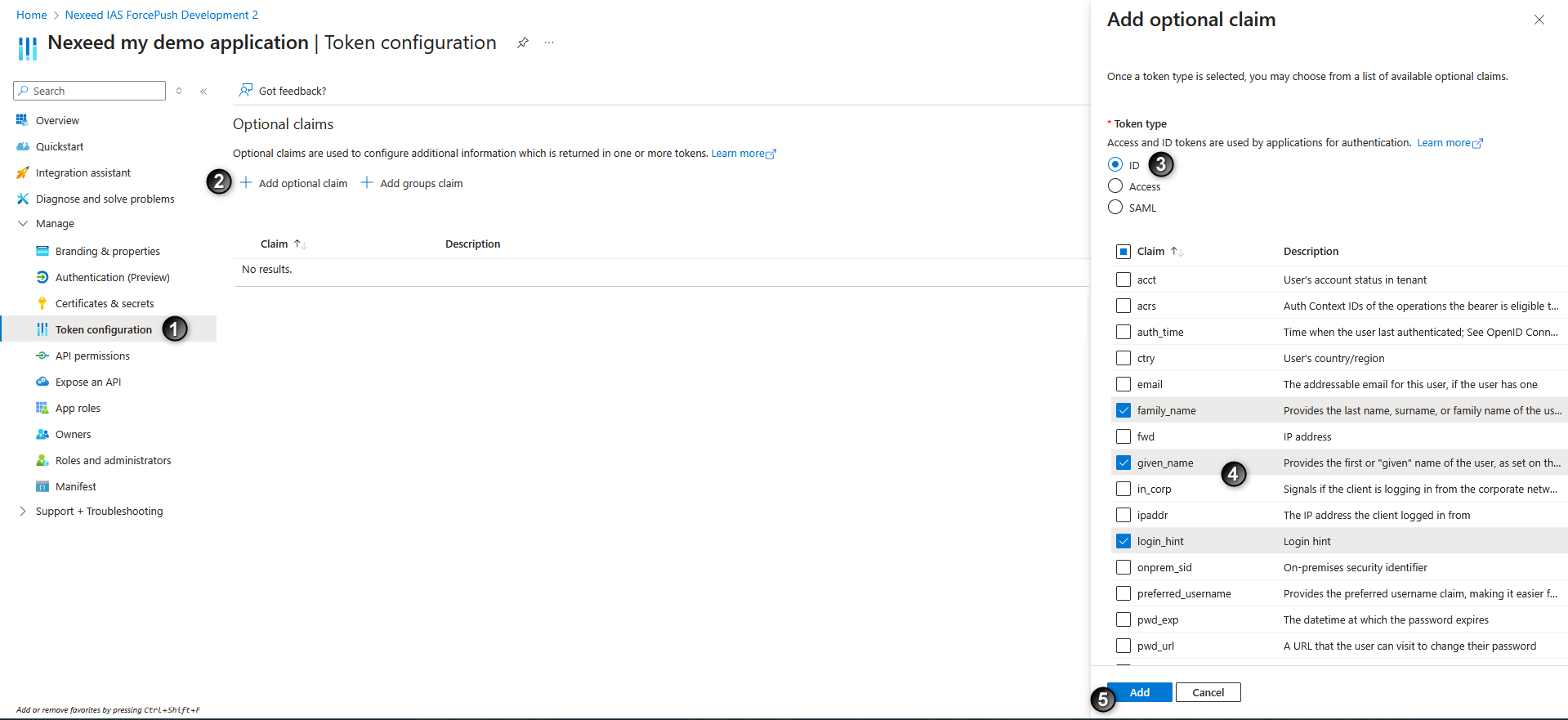Image resolution: width=1568 pixels, height=720 pixels.
Task: Open Nexeed IAS ForcePush Development 2 breadcrumb
Action: coord(162,15)
